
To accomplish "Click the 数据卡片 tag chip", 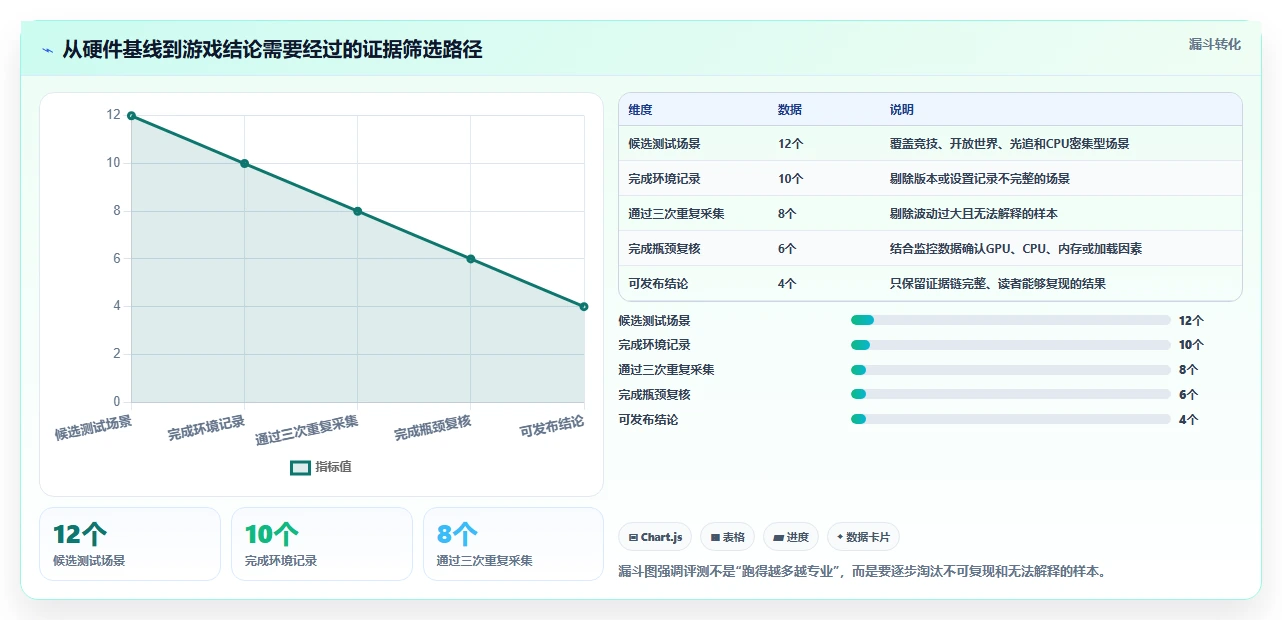I will point(863,537).
